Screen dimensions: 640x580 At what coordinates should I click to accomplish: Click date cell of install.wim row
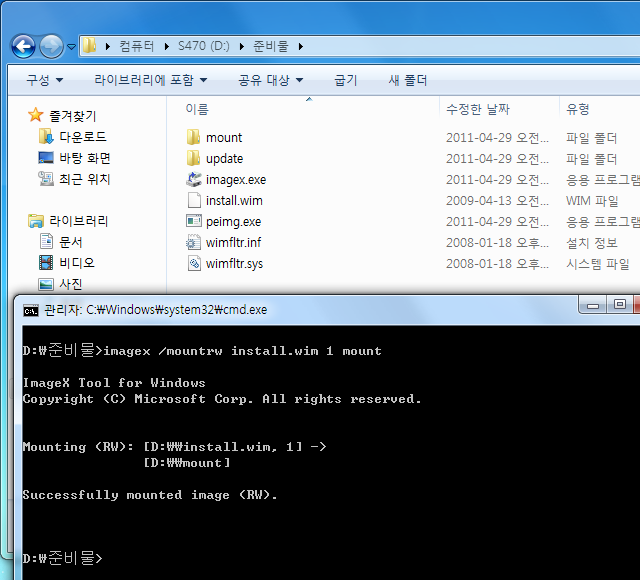click(x=498, y=201)
